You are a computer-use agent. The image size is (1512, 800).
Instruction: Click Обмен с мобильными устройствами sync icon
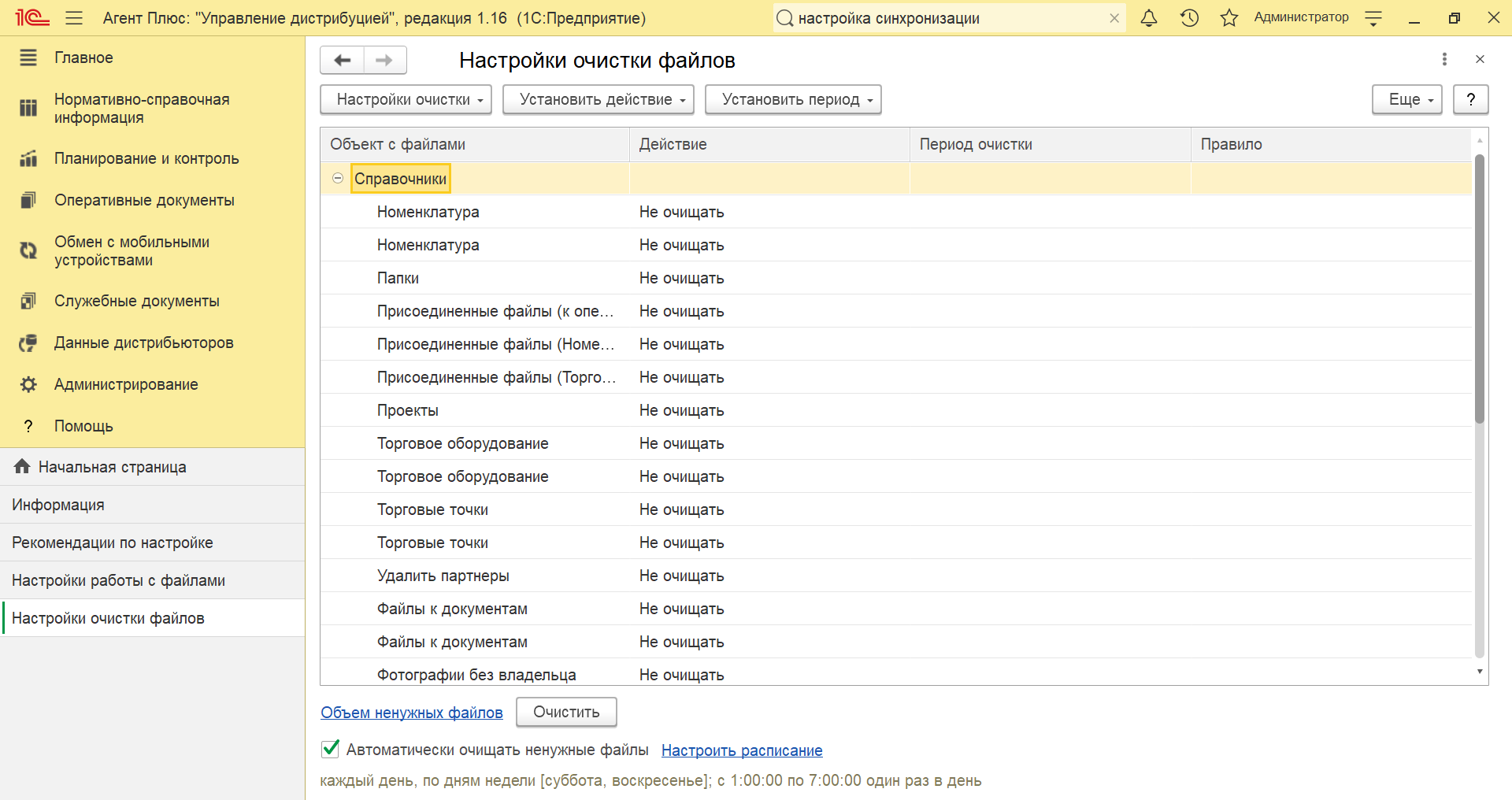pyautogui.click(x=28, y=250)
